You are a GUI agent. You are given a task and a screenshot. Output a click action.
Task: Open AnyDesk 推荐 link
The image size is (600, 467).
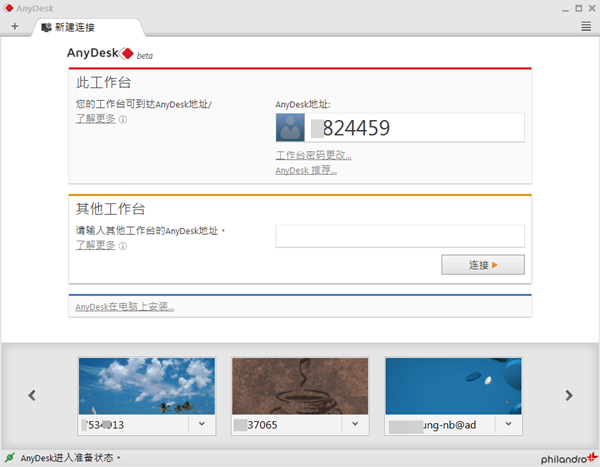(x=306, y=170)
